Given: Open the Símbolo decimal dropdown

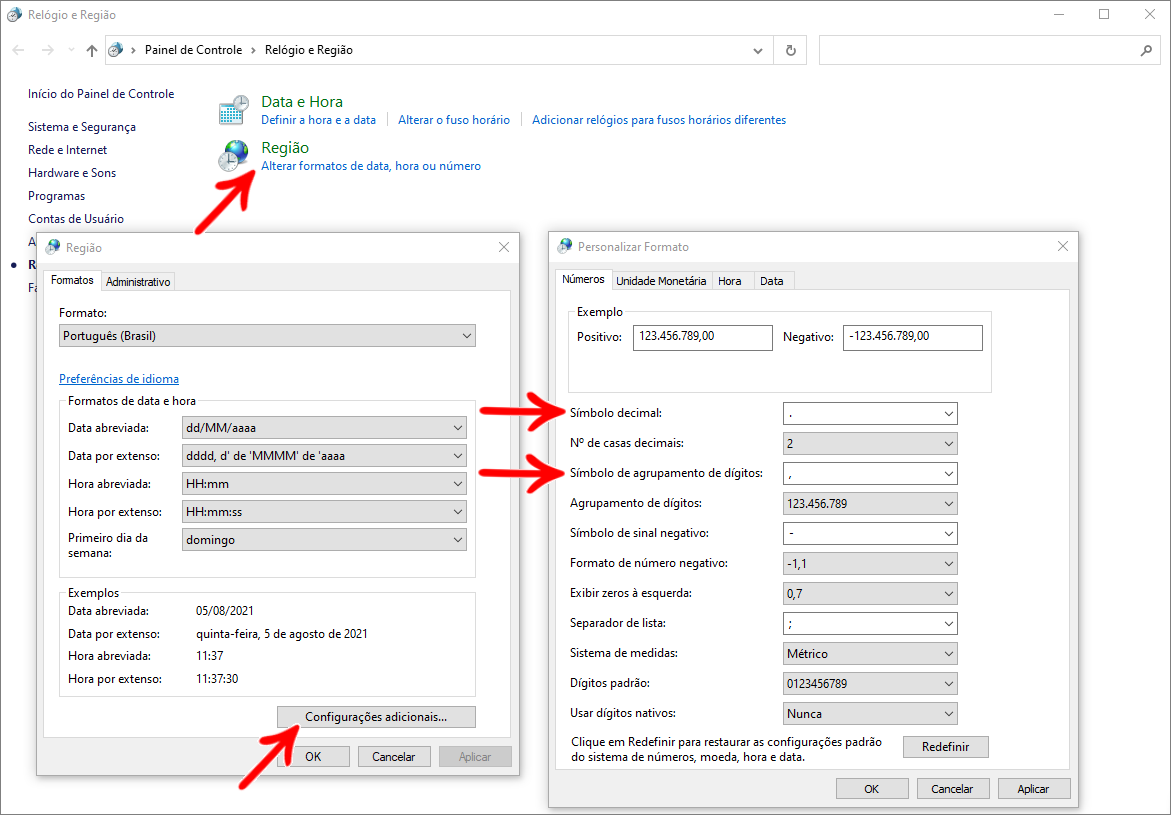Looking at the screenshot, I should (x=870, y=414).
